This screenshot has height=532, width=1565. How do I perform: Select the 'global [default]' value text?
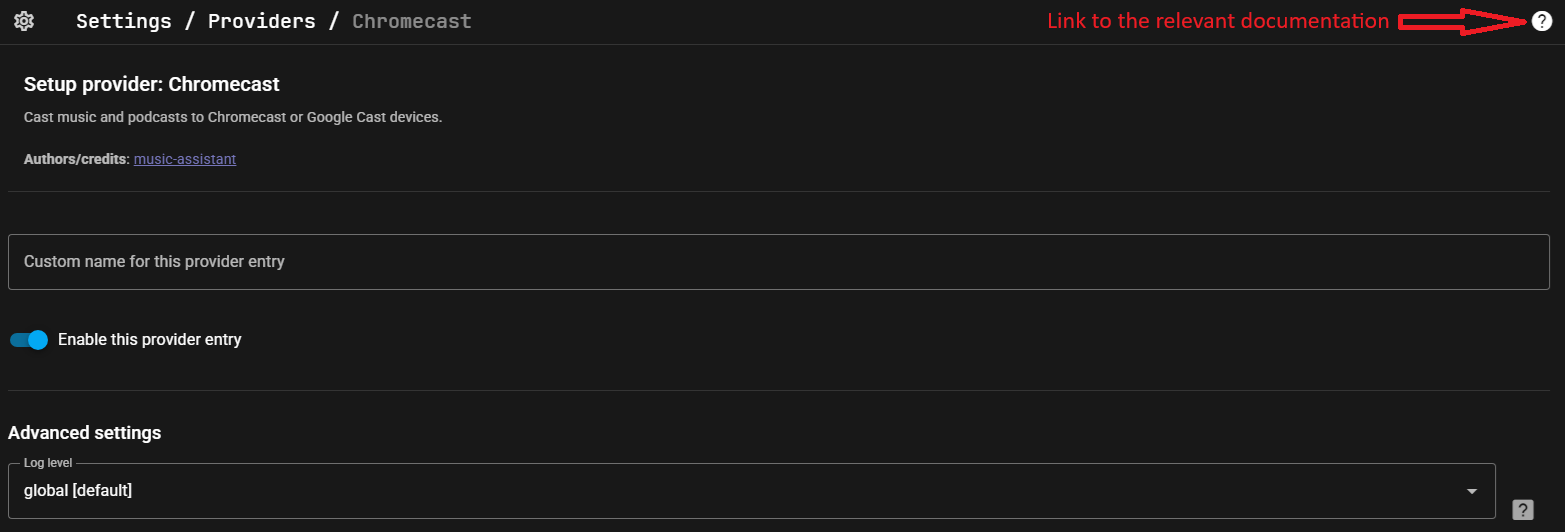coord(78,491)
